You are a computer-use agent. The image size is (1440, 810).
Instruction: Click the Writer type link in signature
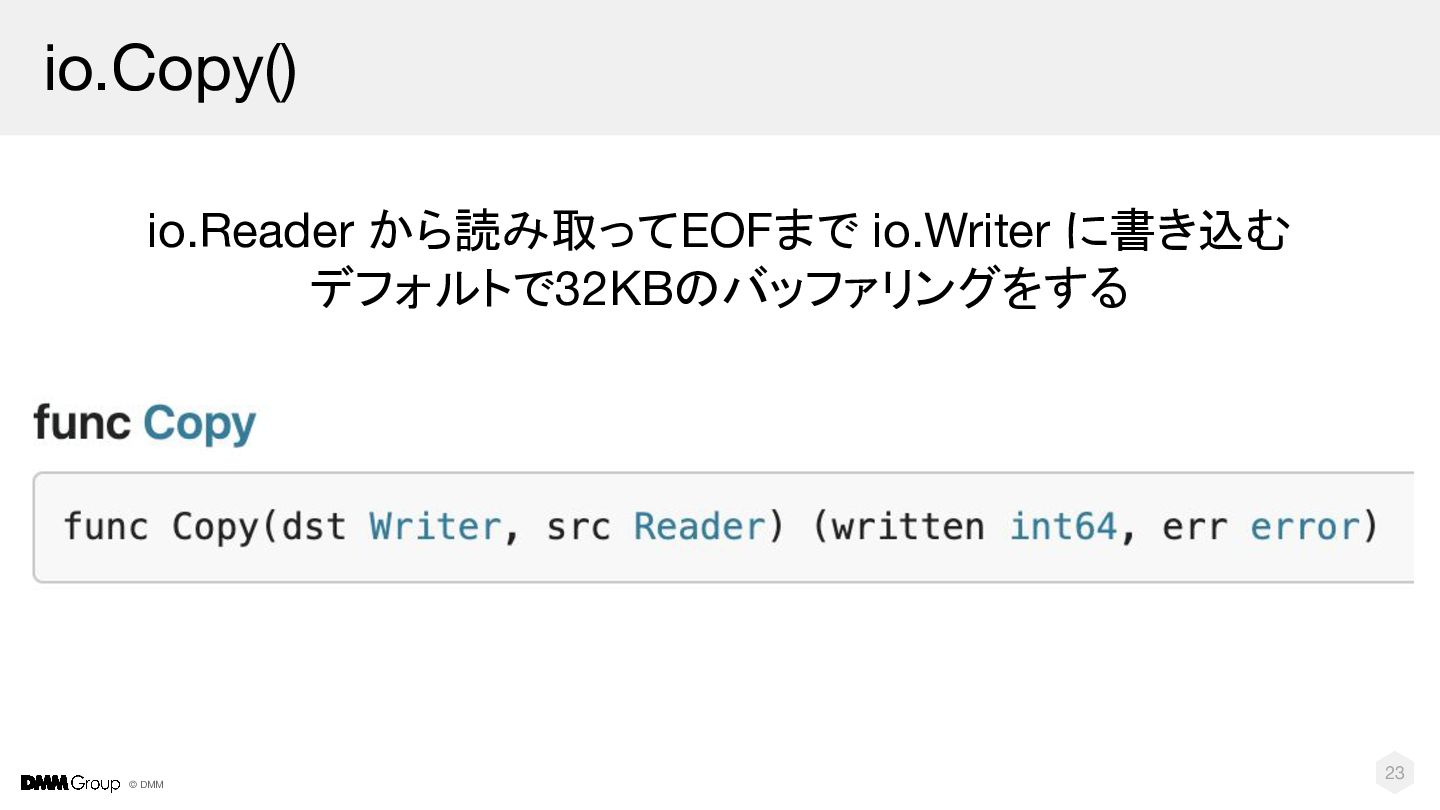tap(434, 526)
